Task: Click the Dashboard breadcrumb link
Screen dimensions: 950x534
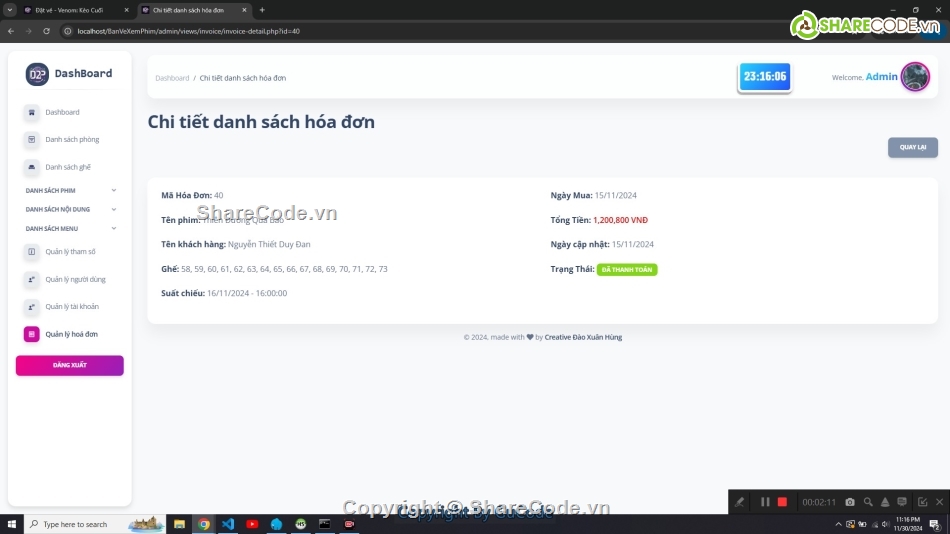Action: 172,78
